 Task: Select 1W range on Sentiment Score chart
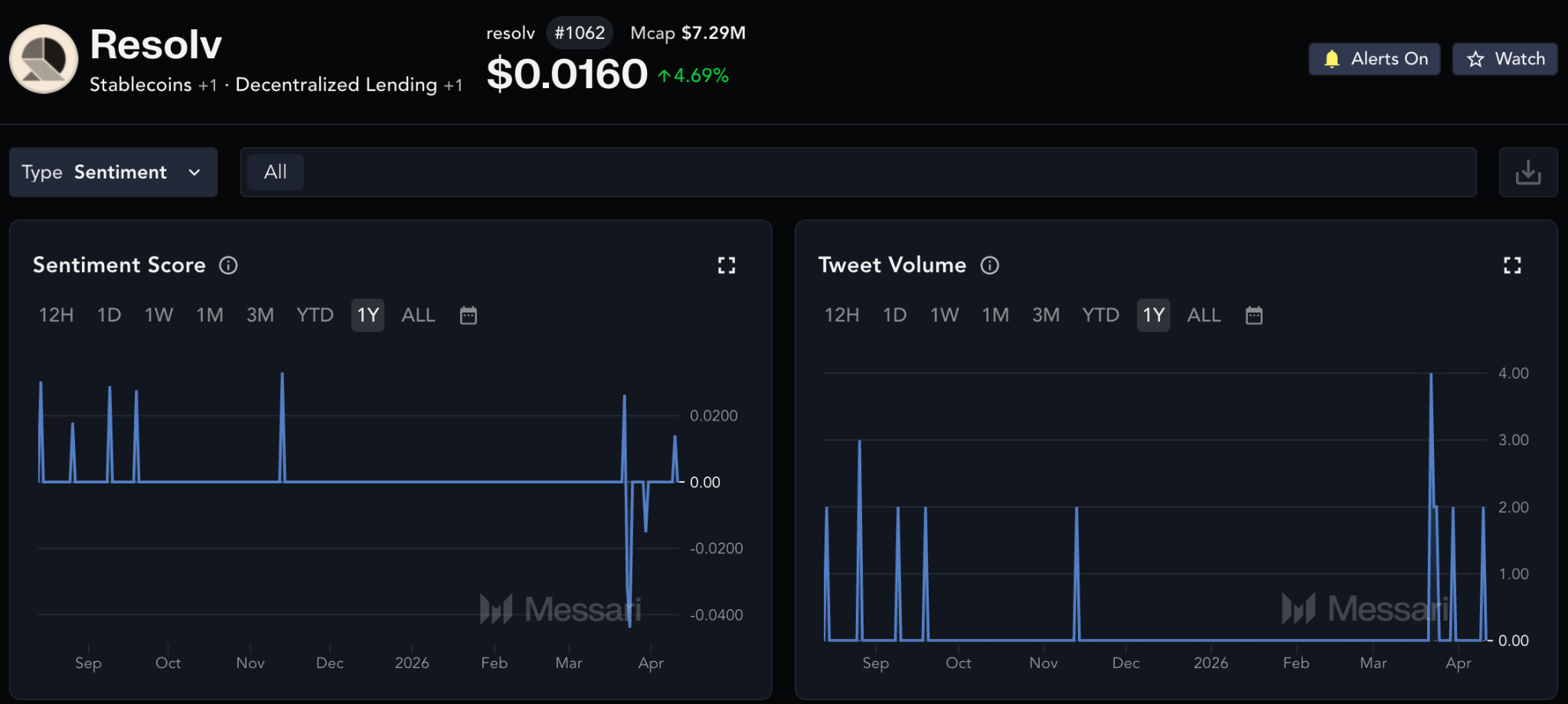click(159, 315)
